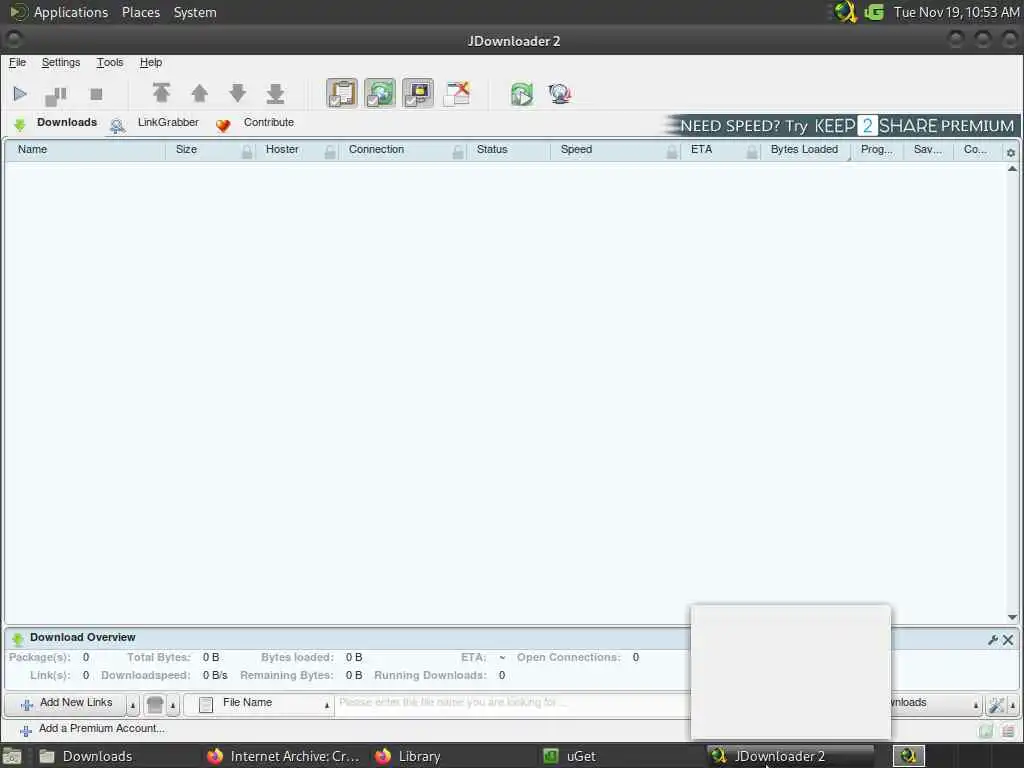
Task: Expand the bottom bar settings arrow
Action: pos(1013,705)
